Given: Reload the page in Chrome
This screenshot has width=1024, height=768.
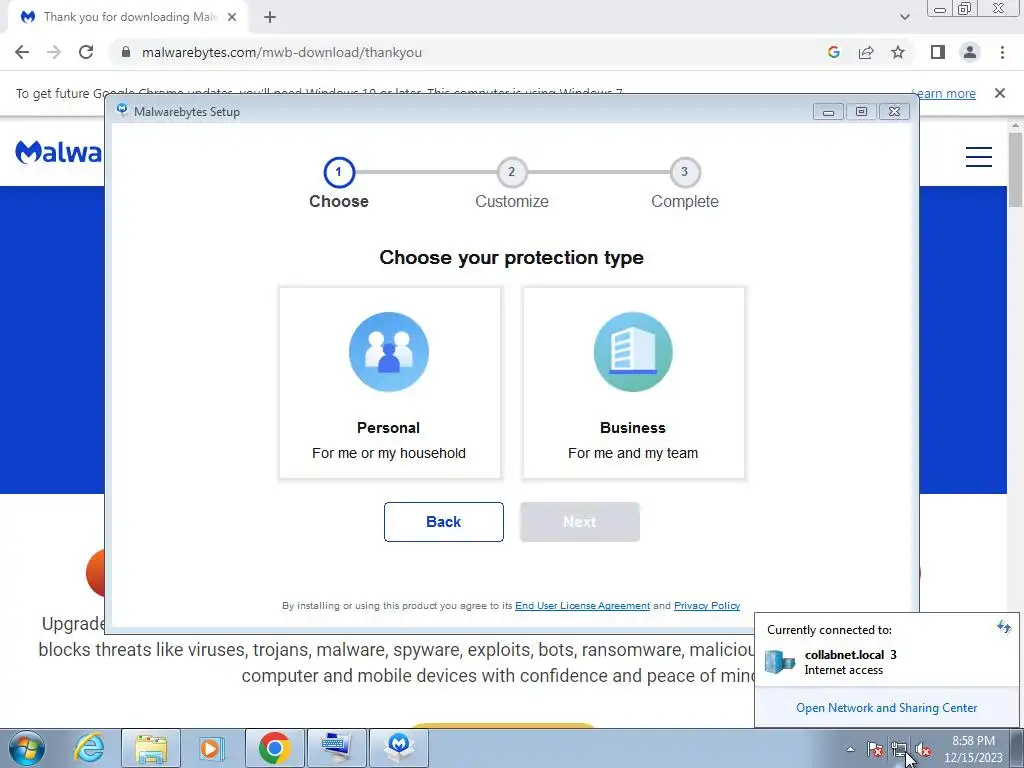Looking at the screenshot, I should point(86,52).
